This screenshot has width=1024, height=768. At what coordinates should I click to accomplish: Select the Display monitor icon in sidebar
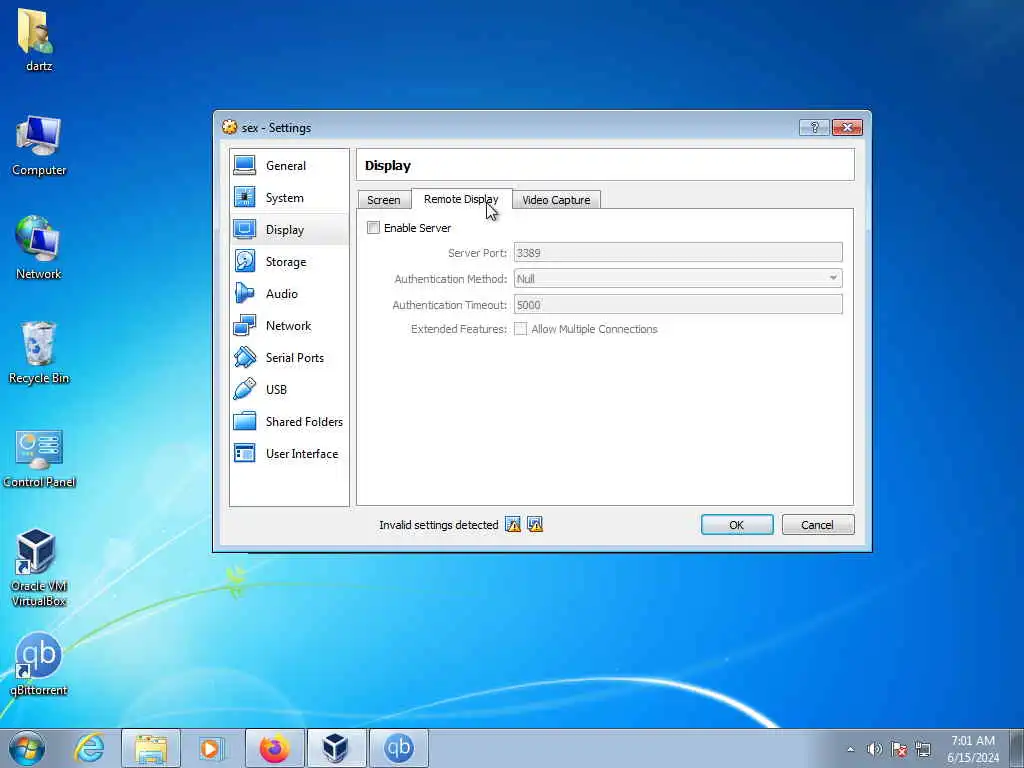click(x=245, y=229)
